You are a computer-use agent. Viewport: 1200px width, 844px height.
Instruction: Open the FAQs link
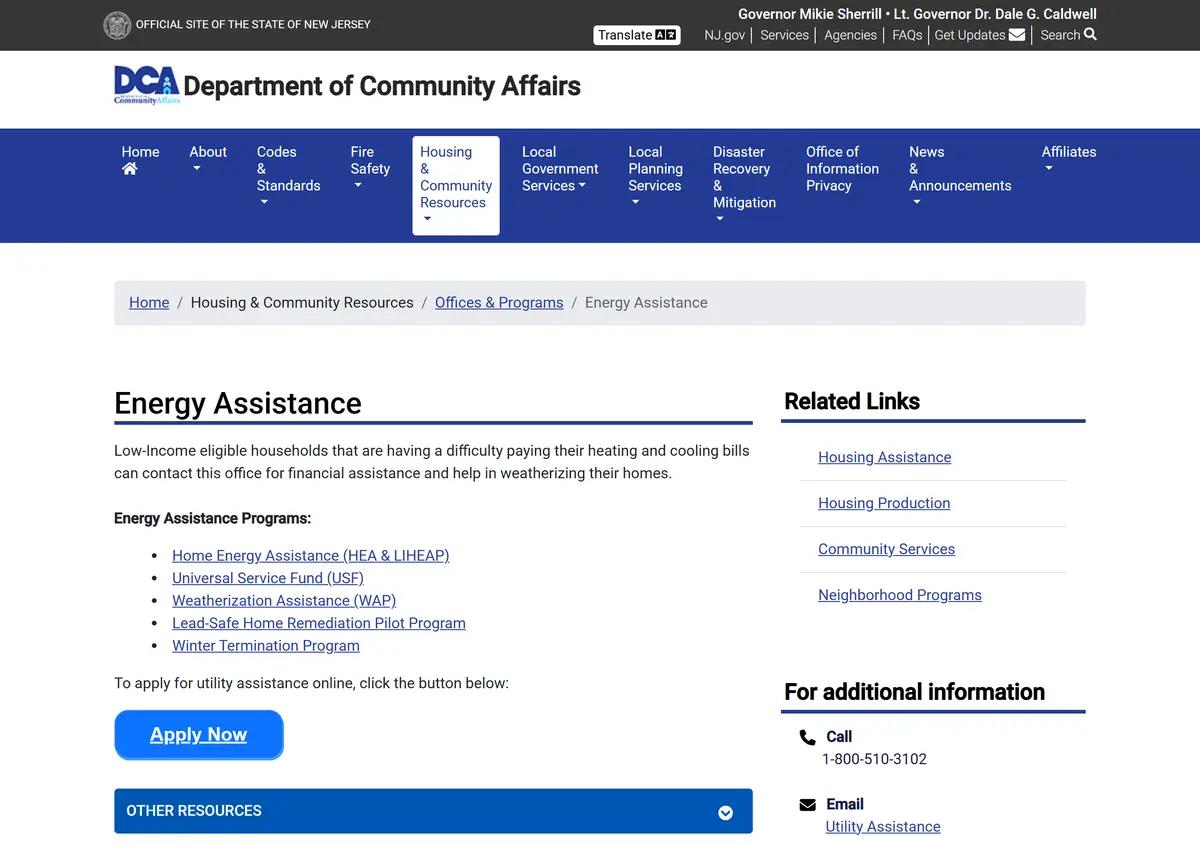907,35
